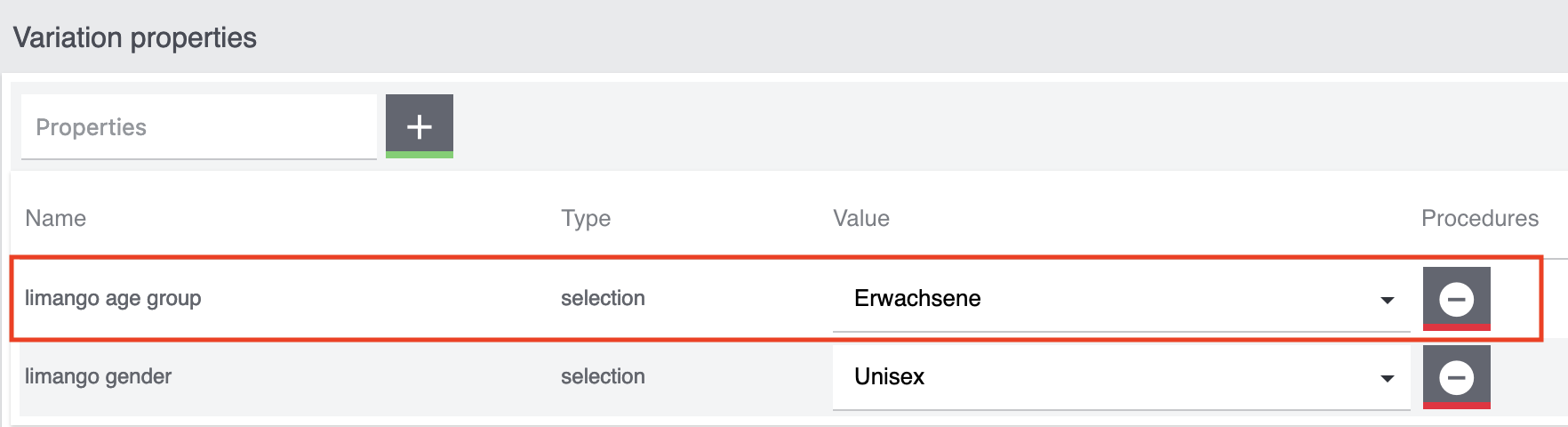Click the empty toolbar area right of the plus button

tap(978, 126)
